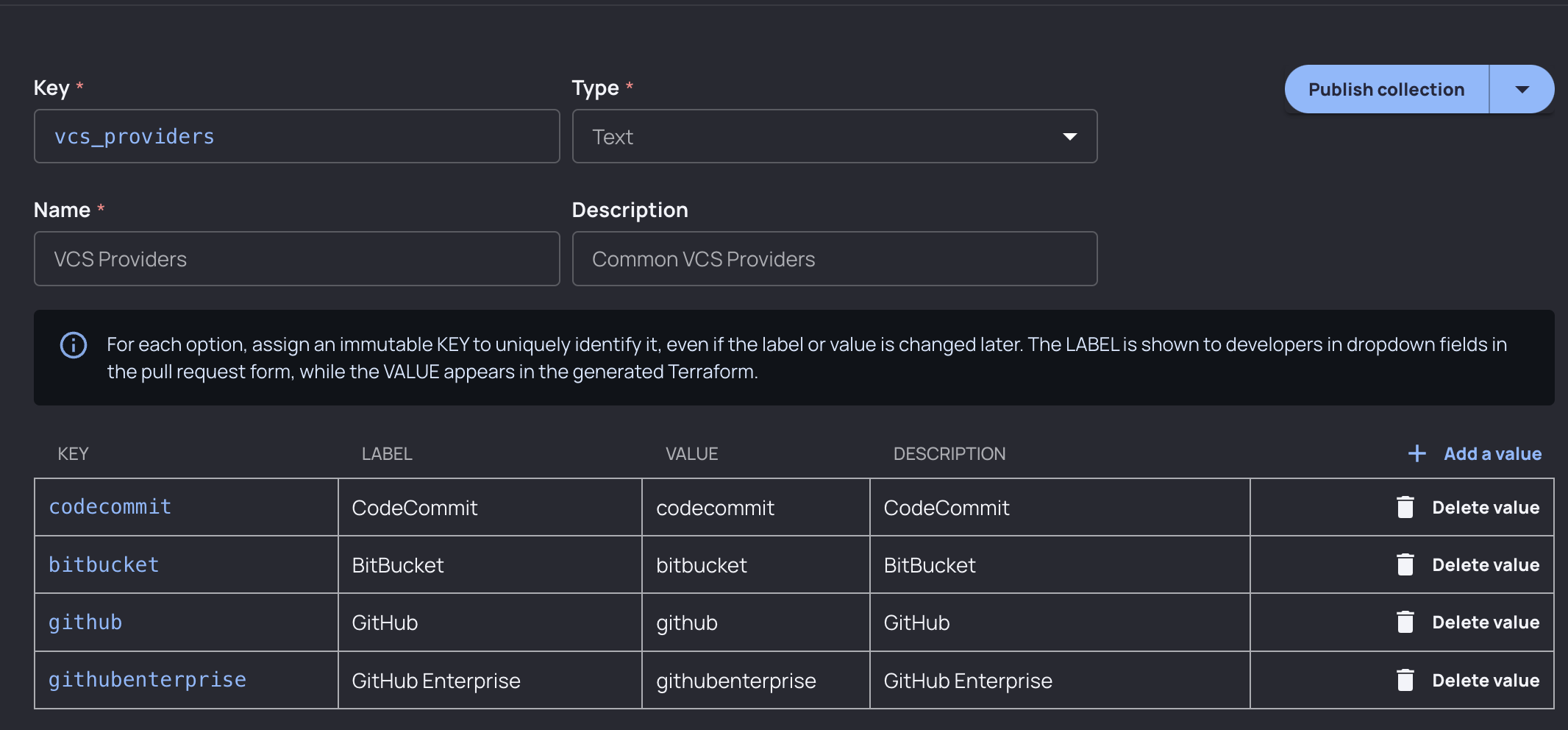The height and width of the screenshot is (730, 1568).
Task: Select the bitbucket key cell
Action: (x=186, y=564)
